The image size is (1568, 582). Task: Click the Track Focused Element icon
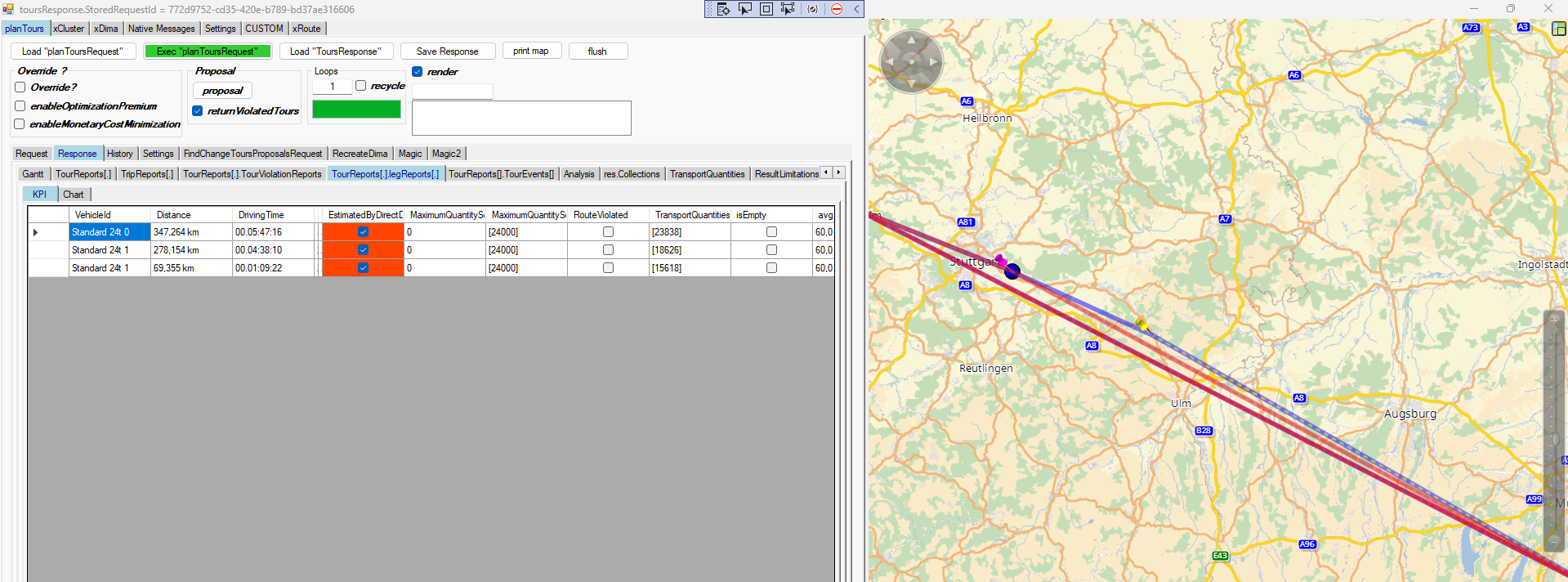pyautogui.click(x=788, y=9)
